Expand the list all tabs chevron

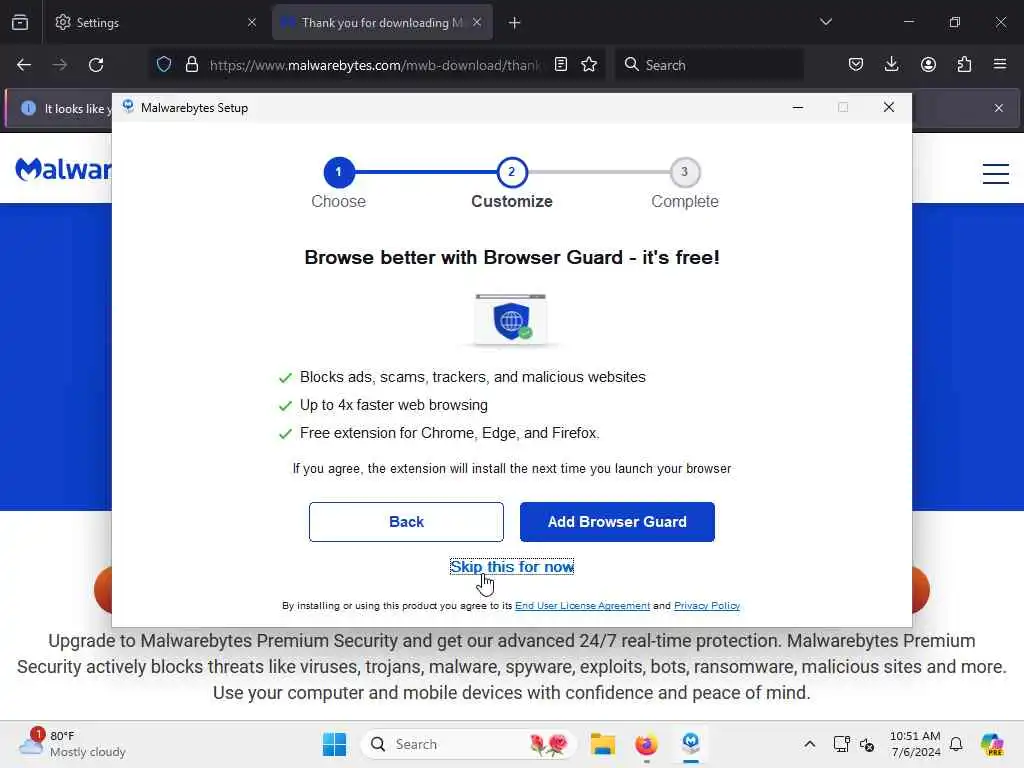825,22
